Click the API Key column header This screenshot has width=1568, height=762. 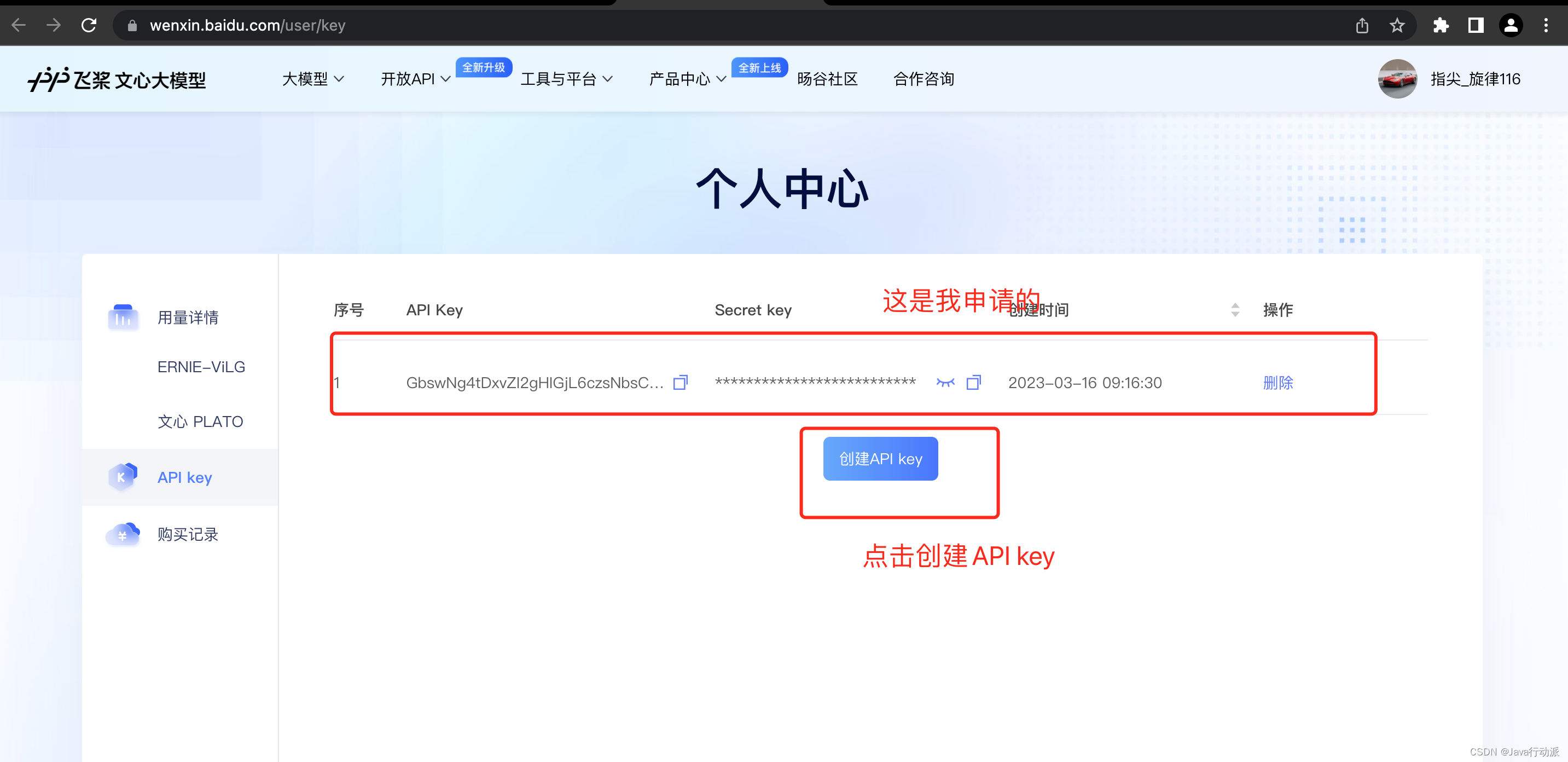pos(434,310)
